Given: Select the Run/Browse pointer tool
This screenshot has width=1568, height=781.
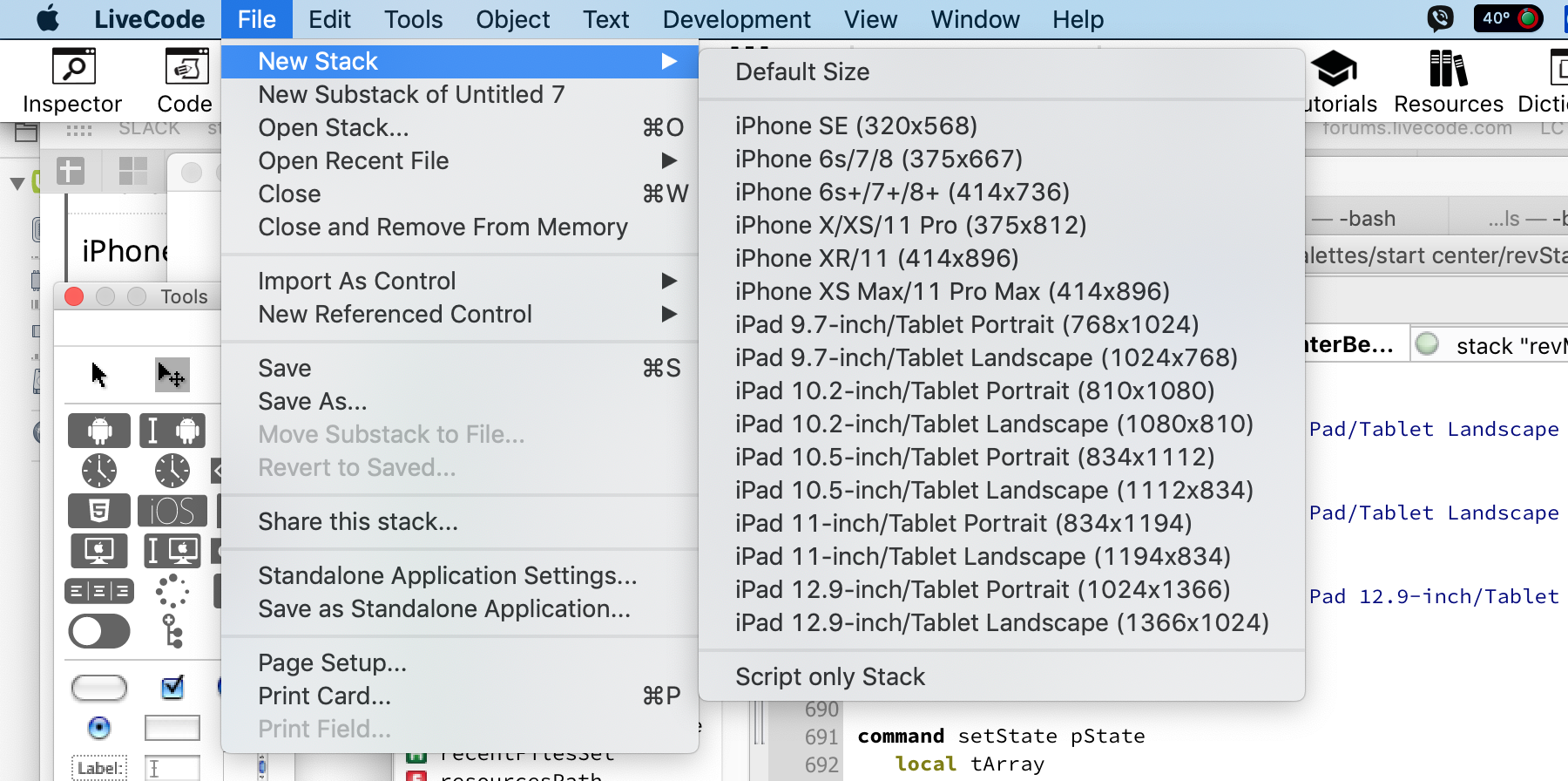Looking at the screenshot, I should coord(98,375).
